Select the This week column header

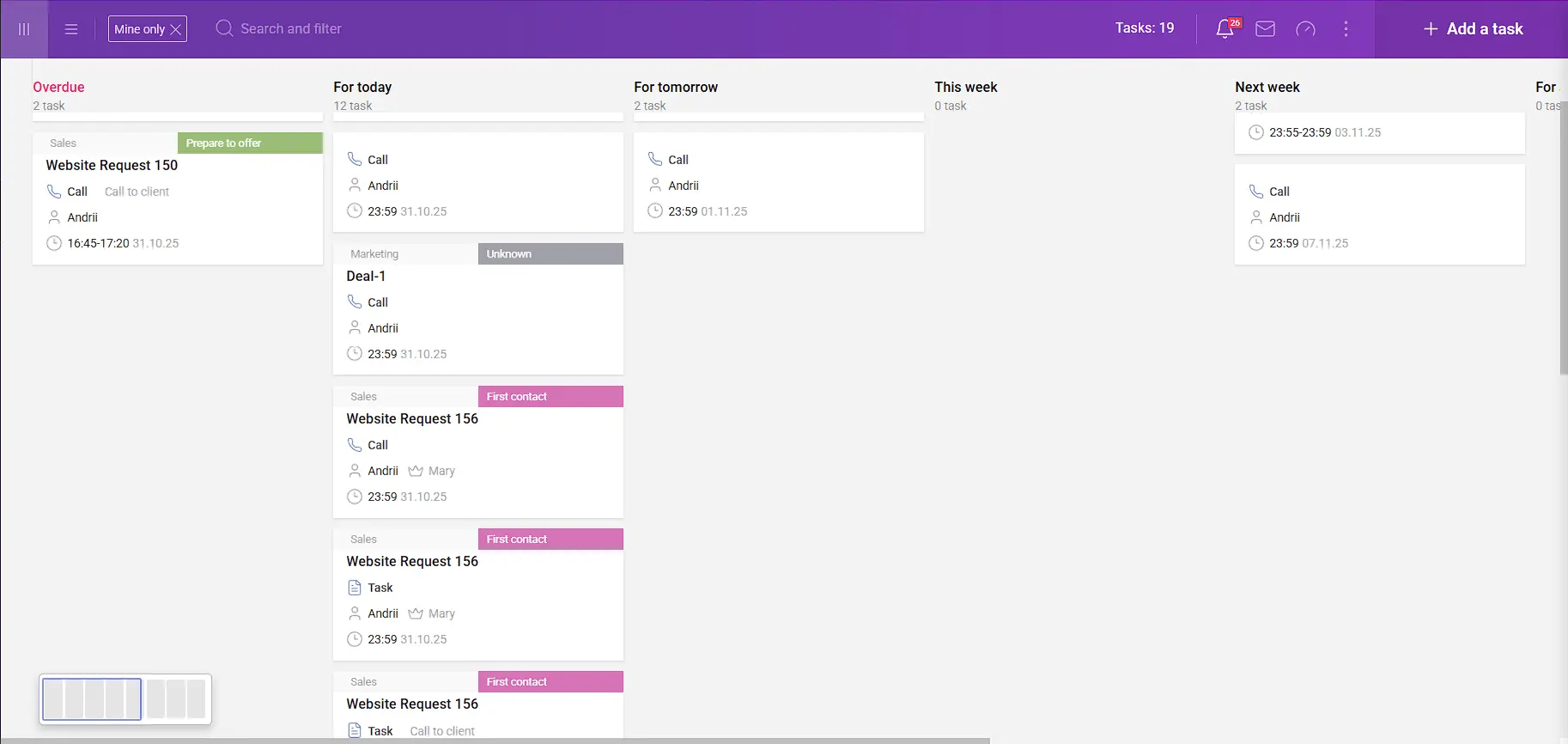966,87
